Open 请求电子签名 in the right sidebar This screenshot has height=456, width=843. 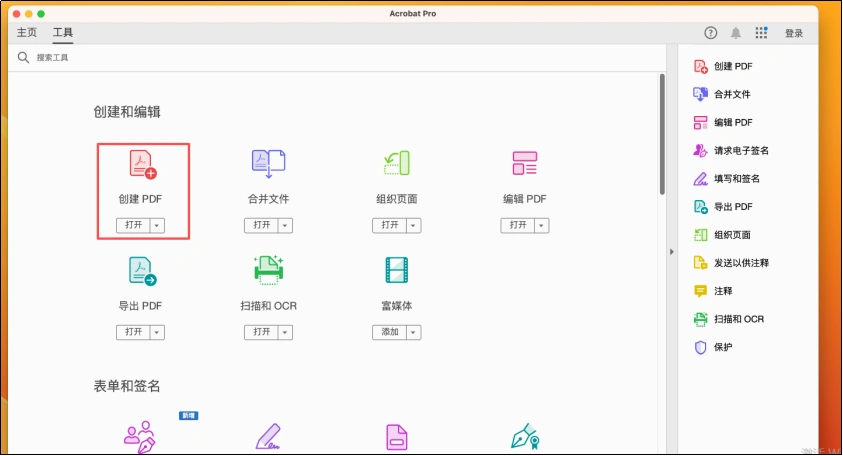coord(731,151)
